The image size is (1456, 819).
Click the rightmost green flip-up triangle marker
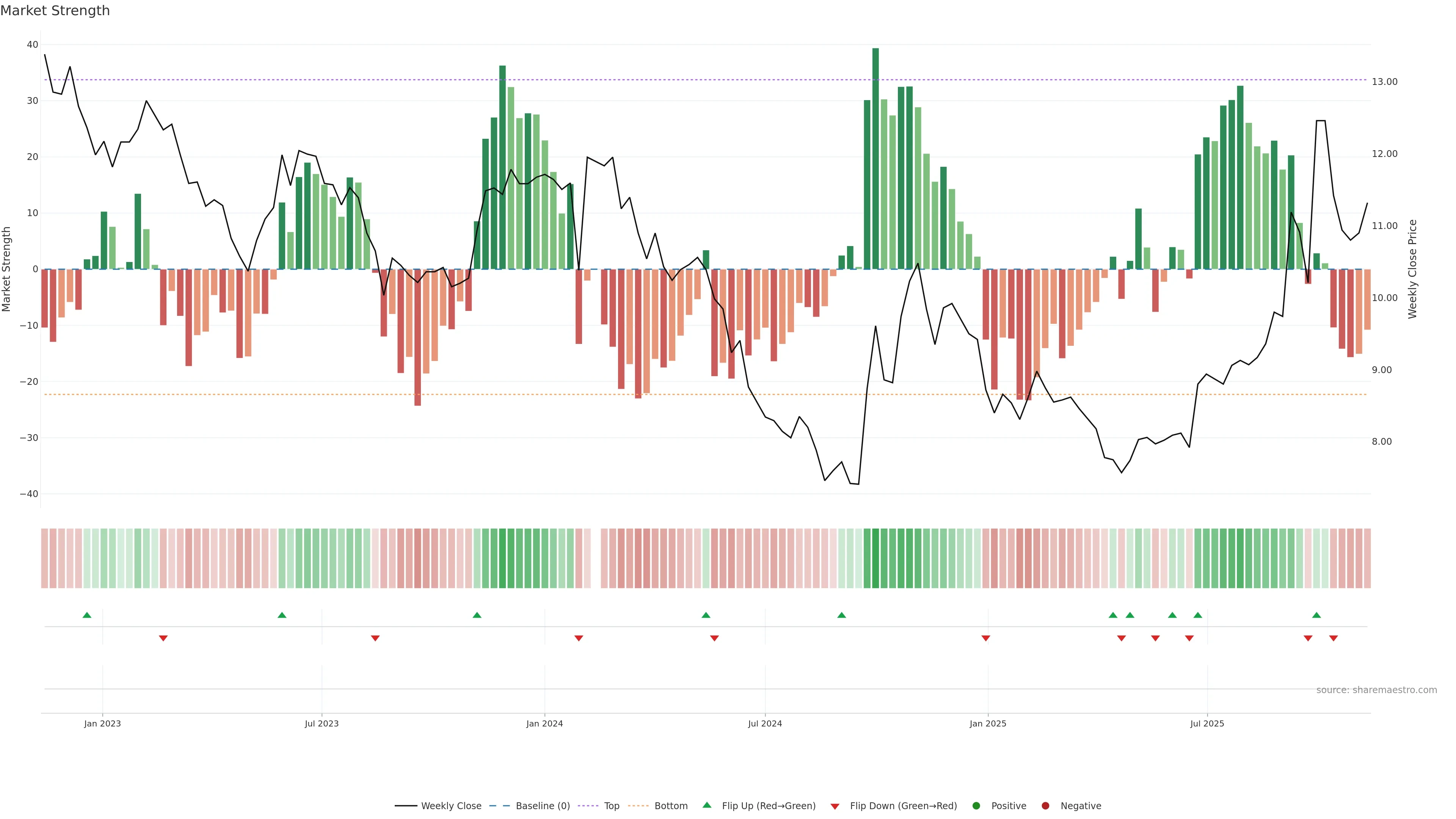[1316, 615]
